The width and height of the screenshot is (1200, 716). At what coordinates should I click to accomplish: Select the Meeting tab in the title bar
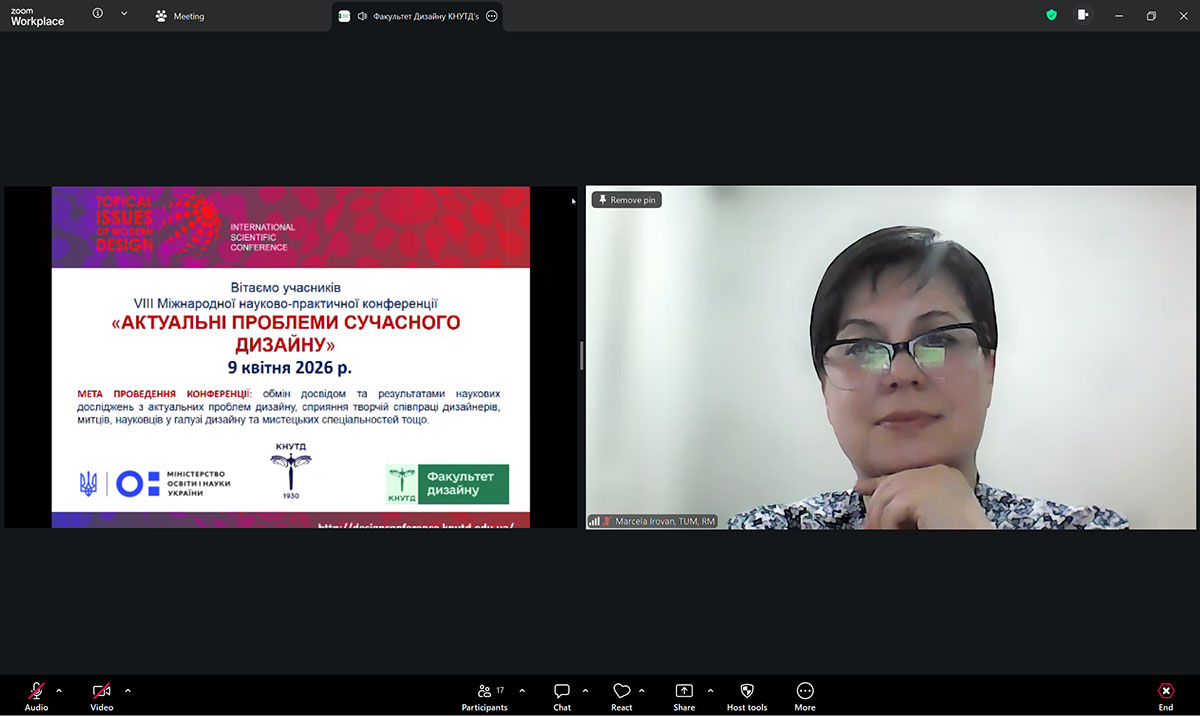coord(180,16)
